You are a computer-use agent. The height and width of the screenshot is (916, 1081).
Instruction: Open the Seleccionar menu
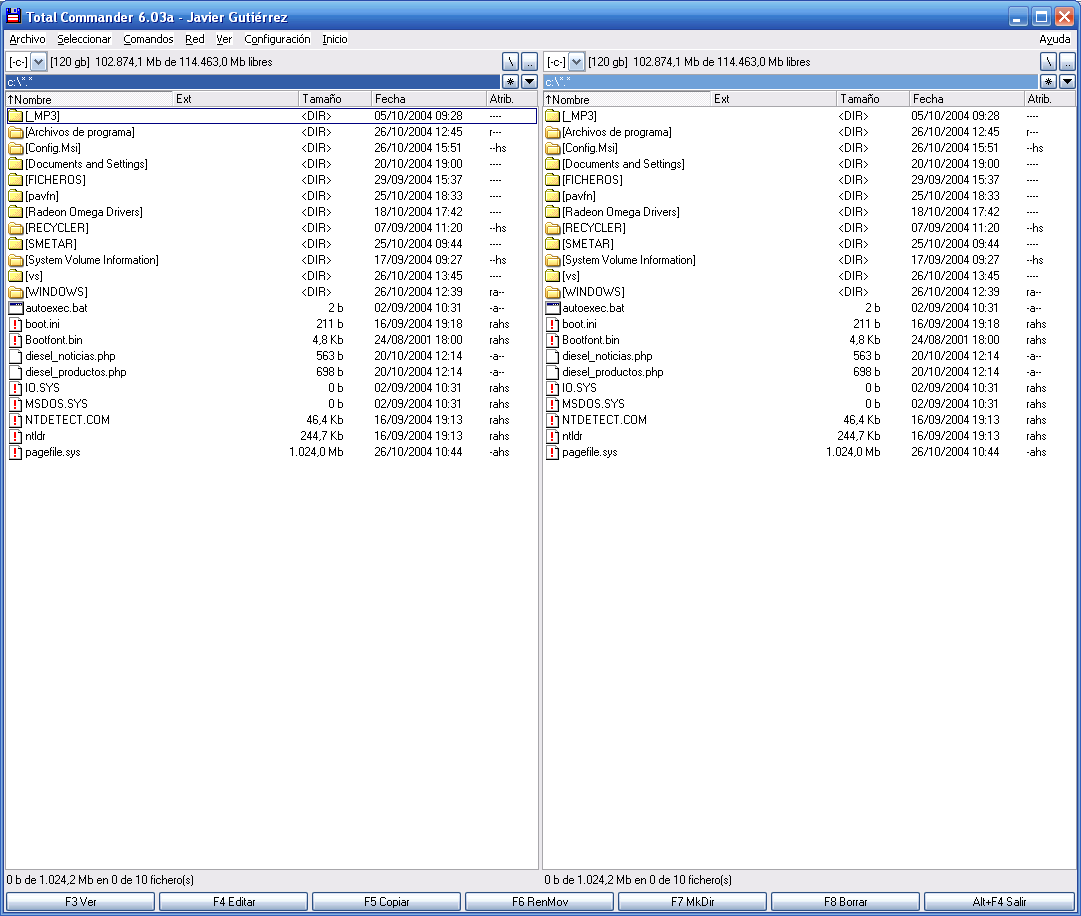pyautogui.click(x=84, y=39)
